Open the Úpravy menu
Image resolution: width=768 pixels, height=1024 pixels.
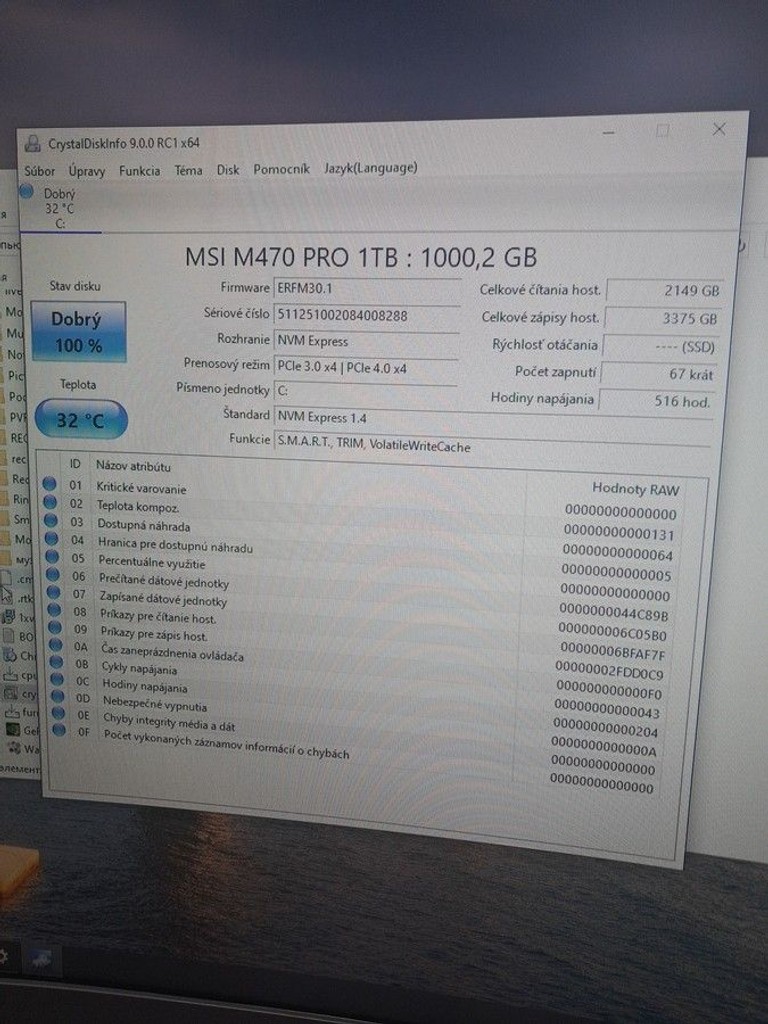coord(87,171)
